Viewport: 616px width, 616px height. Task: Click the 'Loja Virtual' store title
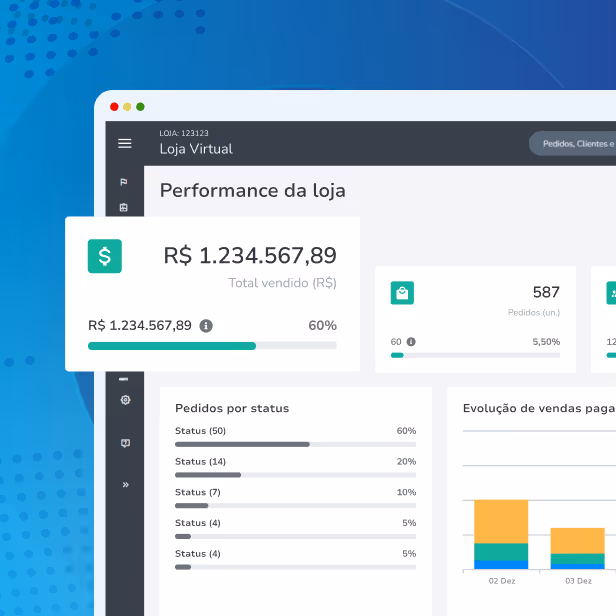(x=196, y=149)
